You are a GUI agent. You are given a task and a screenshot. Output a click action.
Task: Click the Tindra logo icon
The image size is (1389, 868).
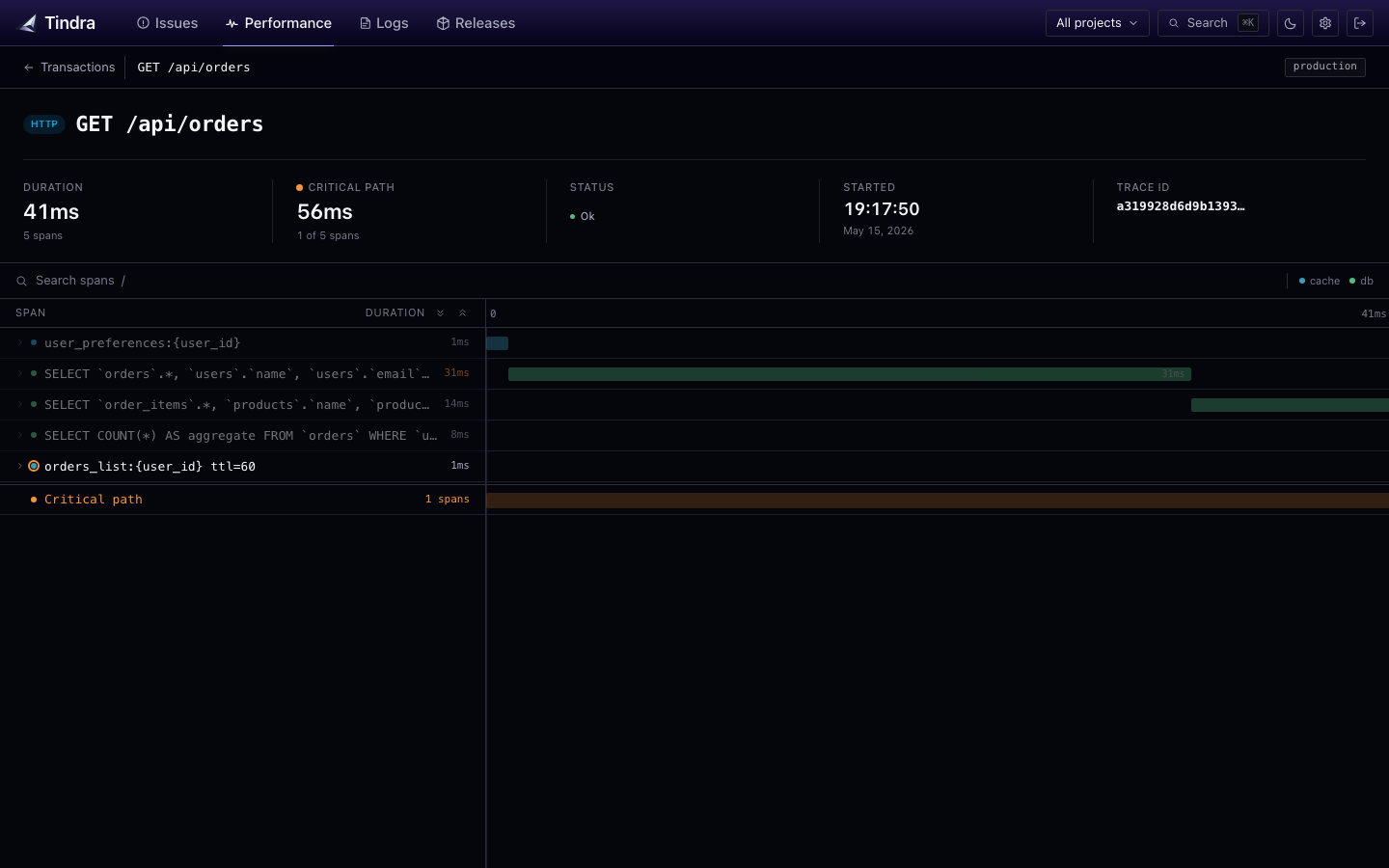(28, 23)
